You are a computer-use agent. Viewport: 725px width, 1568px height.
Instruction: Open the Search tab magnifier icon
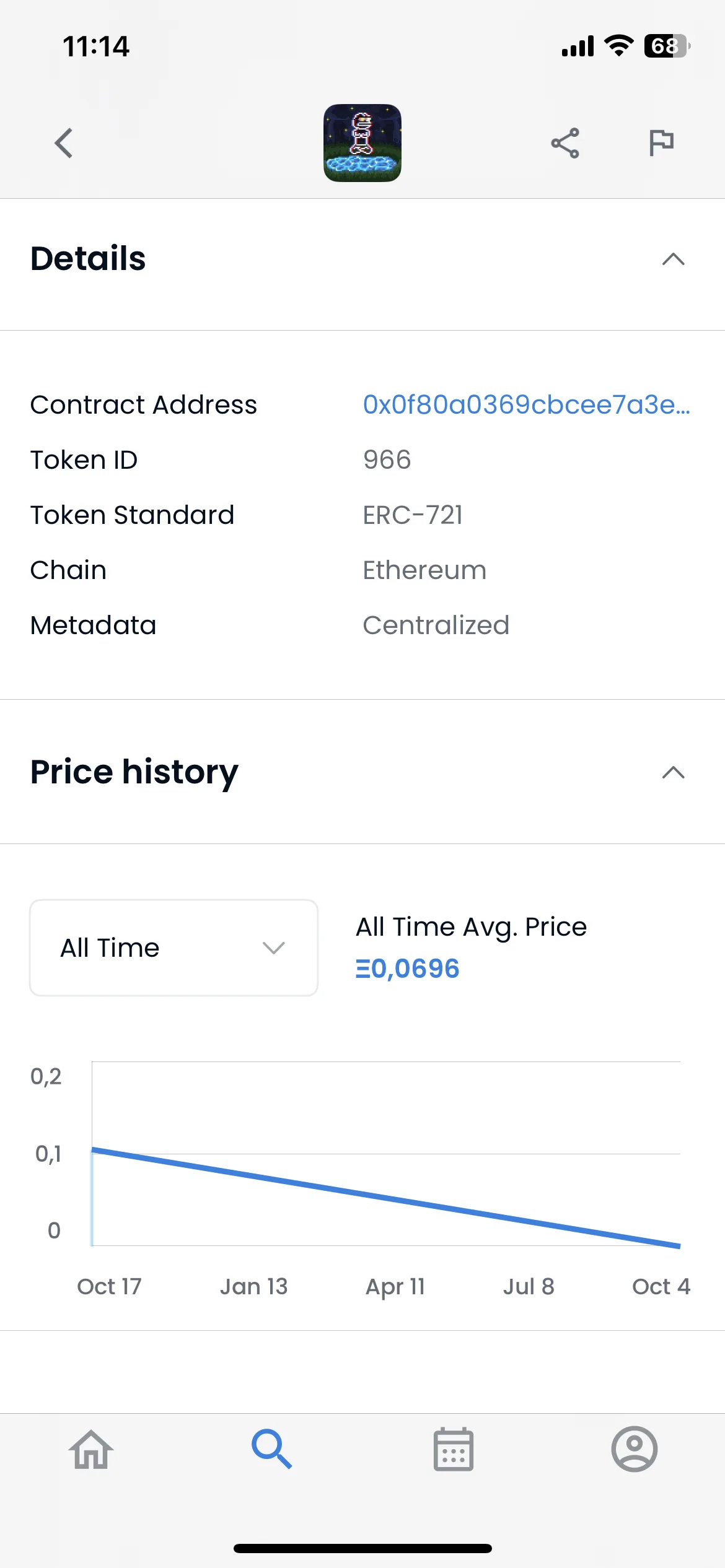[271, 1449]
